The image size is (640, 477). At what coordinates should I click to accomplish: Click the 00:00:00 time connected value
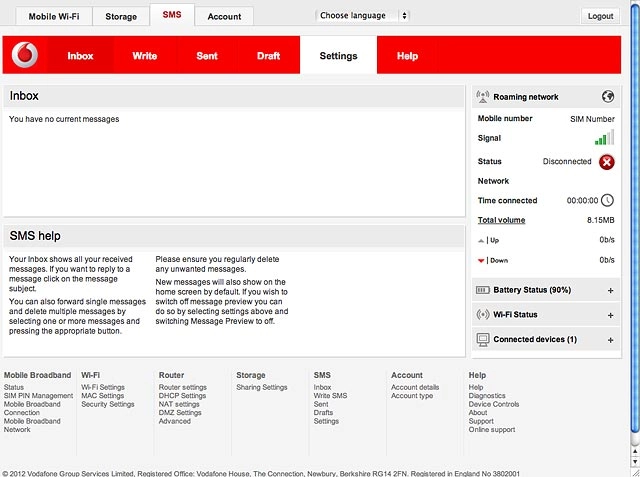tap(582, 200)
